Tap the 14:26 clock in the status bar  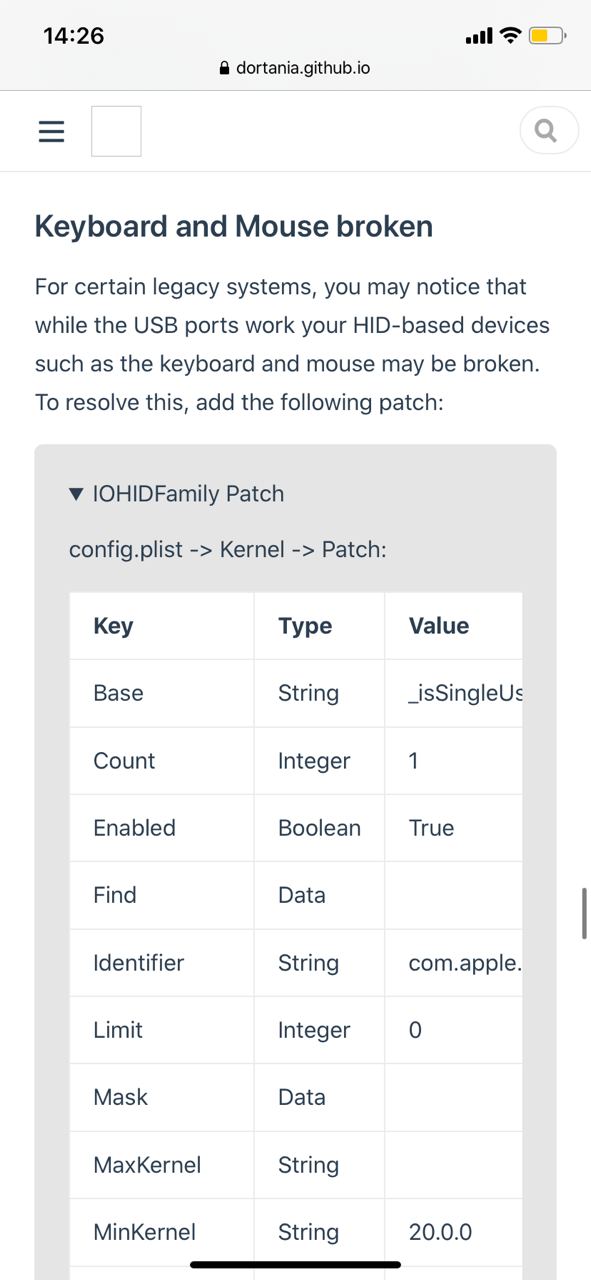[x=74, y=36]
